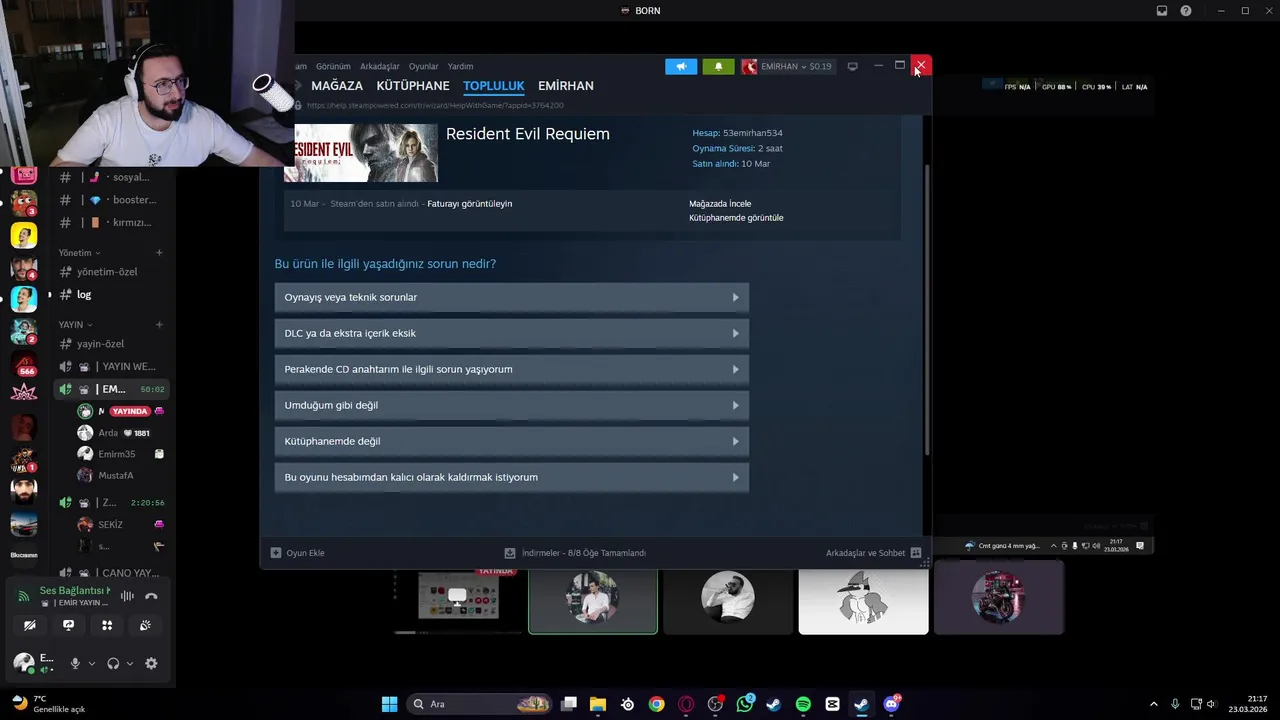Collapse the YAYIN category in Discord
The width and height of the screenshot is (1280, 720).
(75, 325)
